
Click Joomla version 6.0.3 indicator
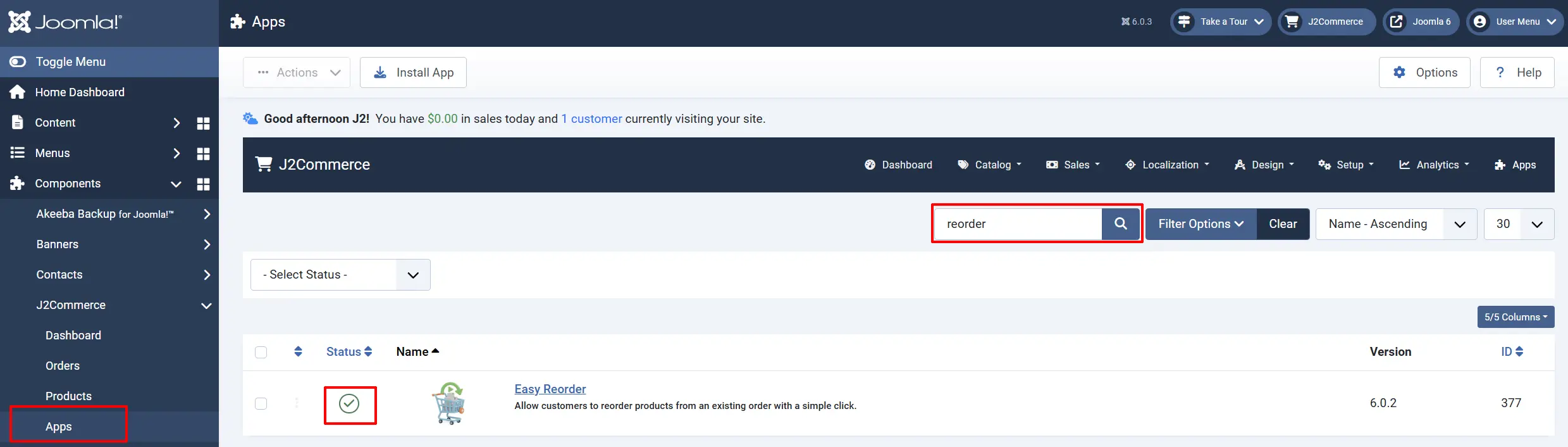(x=1137, y=22)
